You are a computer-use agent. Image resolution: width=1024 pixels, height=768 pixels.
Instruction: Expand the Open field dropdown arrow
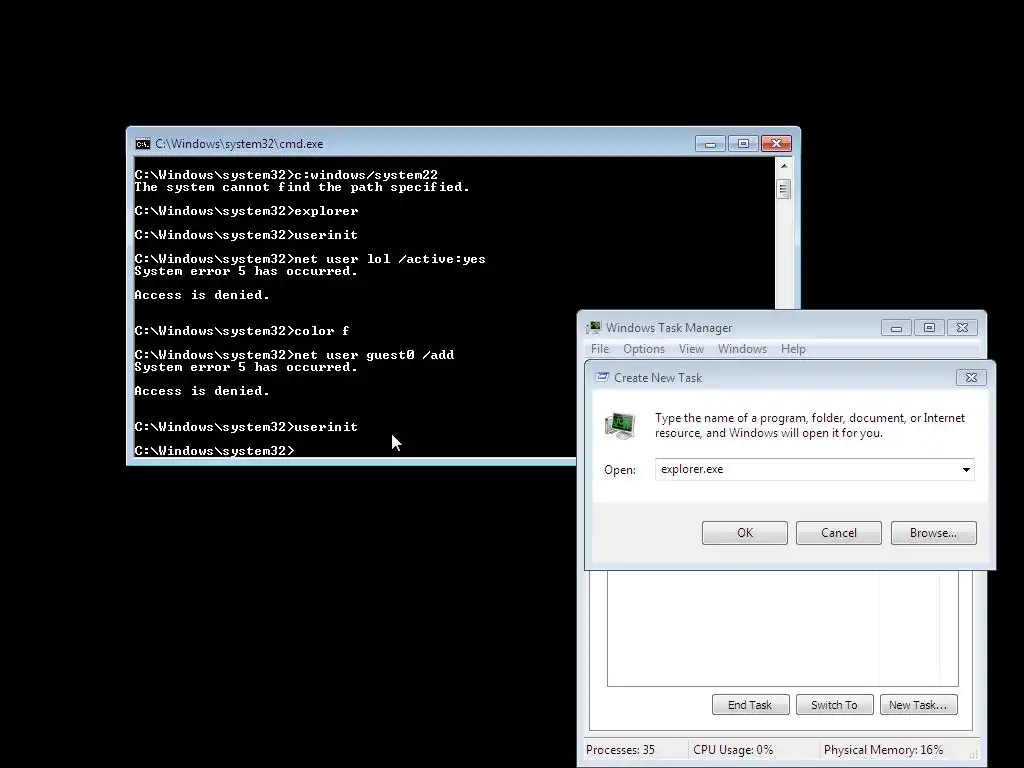click(x=966, y=470)
